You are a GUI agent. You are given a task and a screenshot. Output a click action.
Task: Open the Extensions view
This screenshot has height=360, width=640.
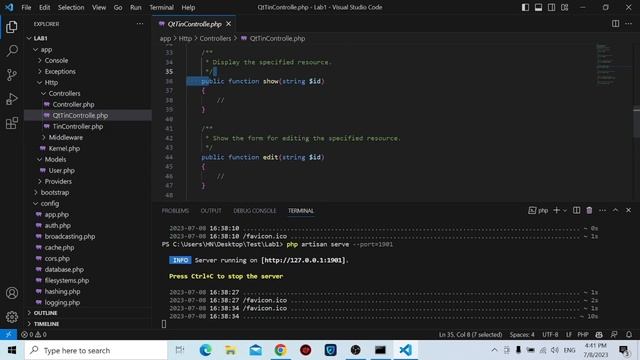[x=12, y=123]
